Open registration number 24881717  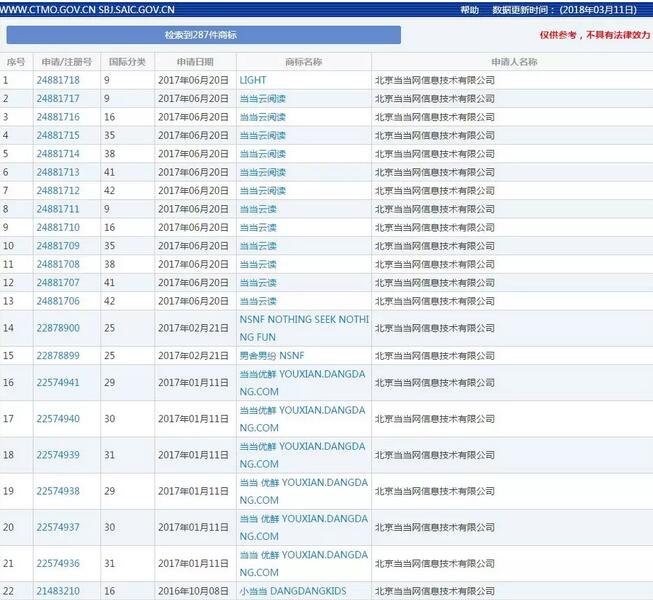[x=58, y=98]
